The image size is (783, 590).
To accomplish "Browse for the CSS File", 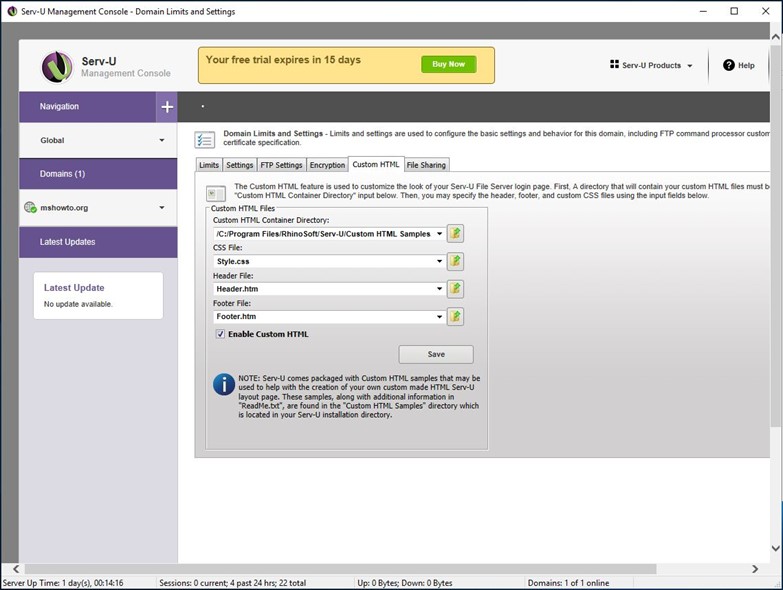I will click(x=455, y=261).
